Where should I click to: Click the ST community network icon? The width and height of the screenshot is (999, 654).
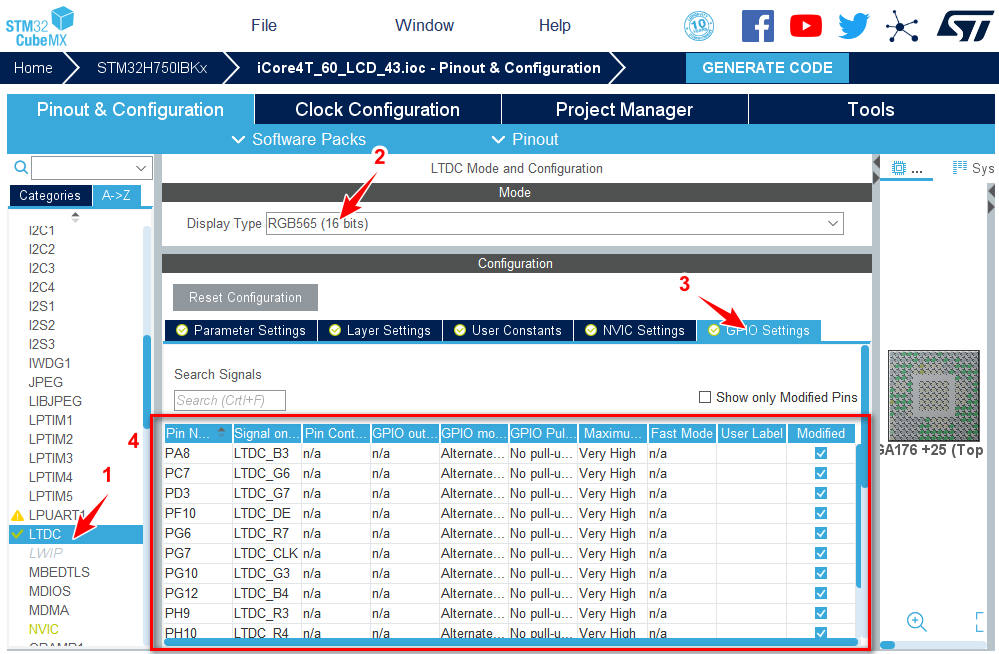point(902,26)
